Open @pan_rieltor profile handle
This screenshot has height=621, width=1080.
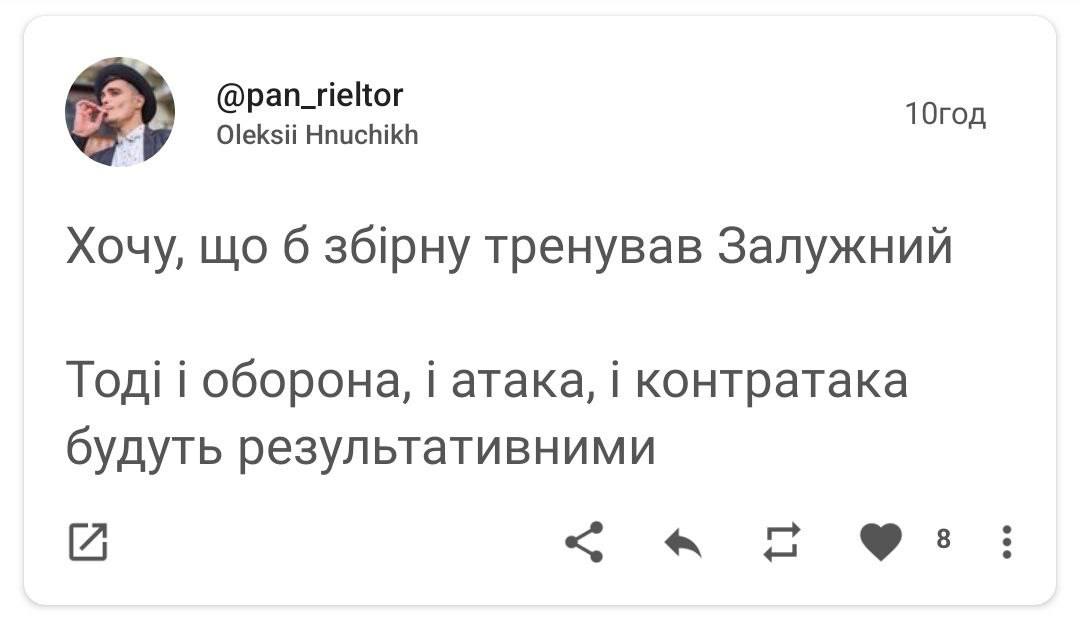tap(310, 97)
